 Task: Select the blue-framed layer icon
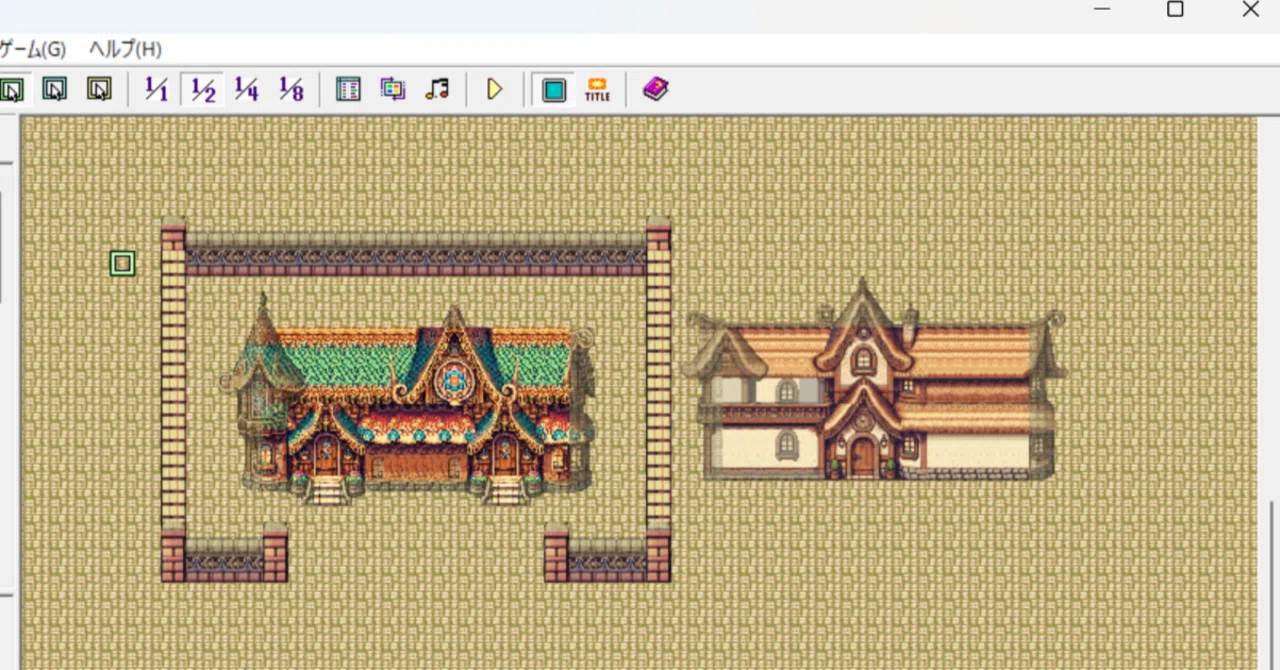[x=55, y=89]
